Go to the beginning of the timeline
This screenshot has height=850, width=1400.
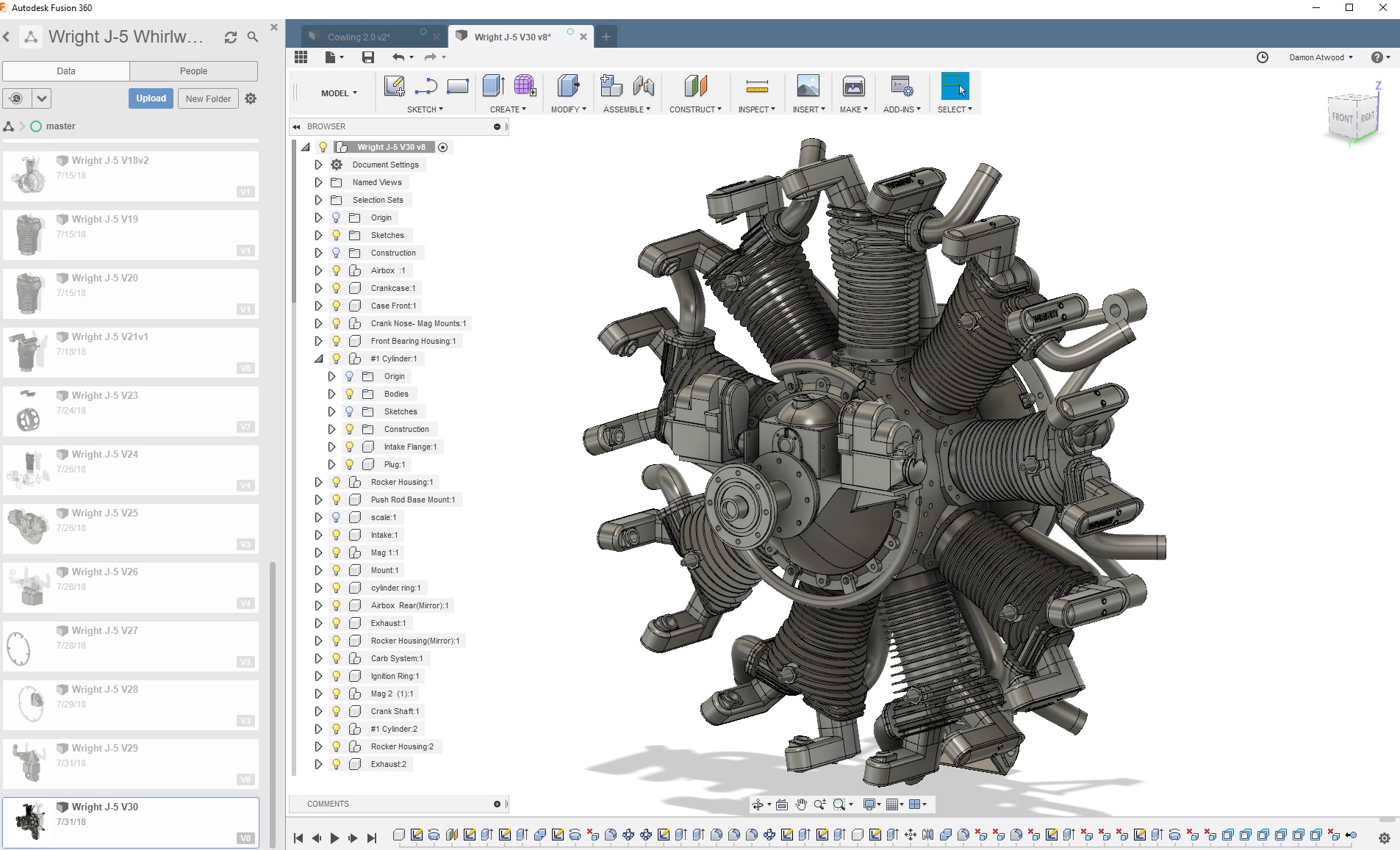(298, 838)
